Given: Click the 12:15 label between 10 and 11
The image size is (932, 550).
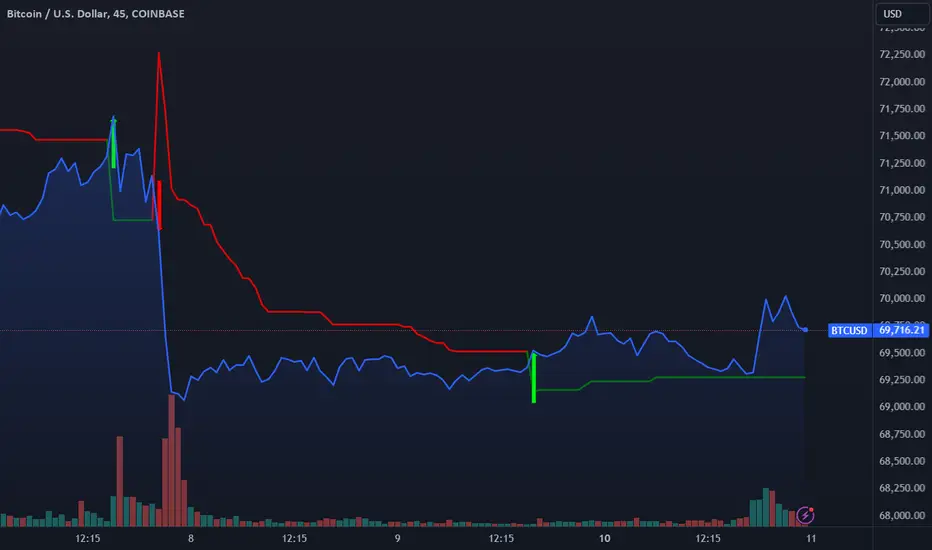Looking at the screenshot, I should click(x=708, y=538).
